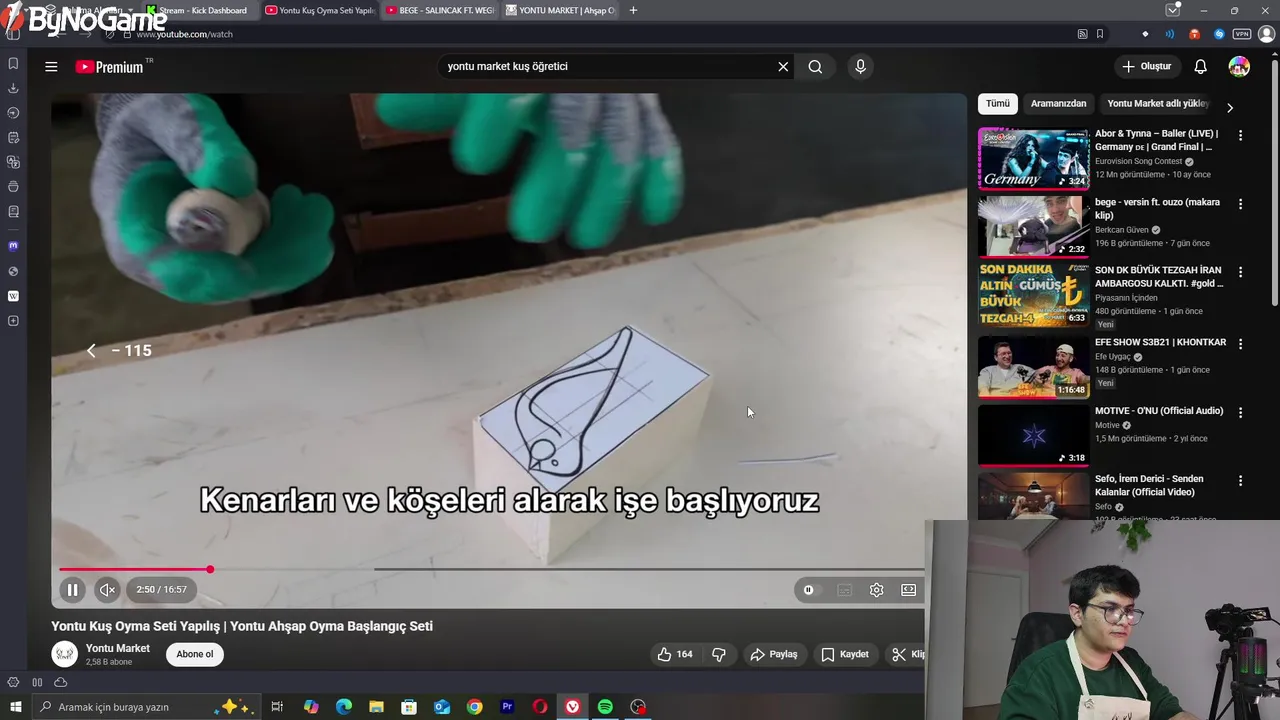Screen dimensions: 1280x720
Task: Click the search magnifier button
Action: coord(815,67)
